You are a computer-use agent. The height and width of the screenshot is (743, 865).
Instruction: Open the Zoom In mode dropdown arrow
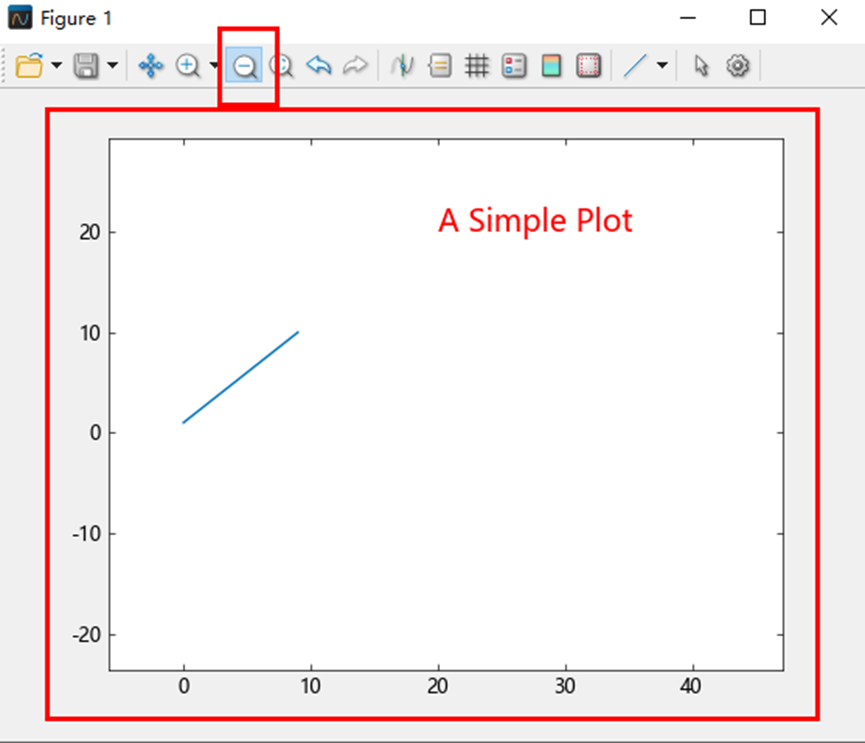(x=213, y=65)
